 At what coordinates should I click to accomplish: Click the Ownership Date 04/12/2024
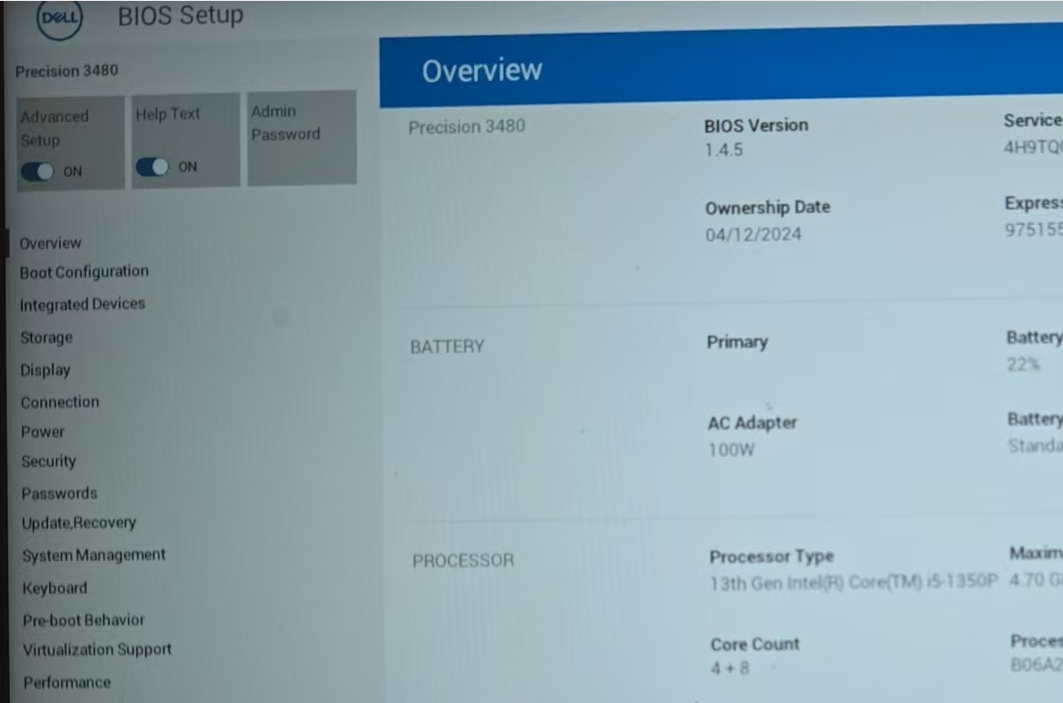(753, 235)
